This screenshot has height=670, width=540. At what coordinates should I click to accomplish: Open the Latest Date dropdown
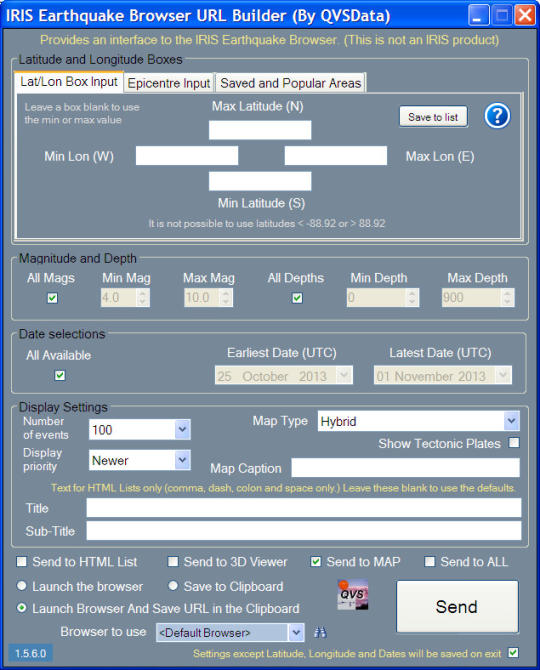tap(503, 375)
